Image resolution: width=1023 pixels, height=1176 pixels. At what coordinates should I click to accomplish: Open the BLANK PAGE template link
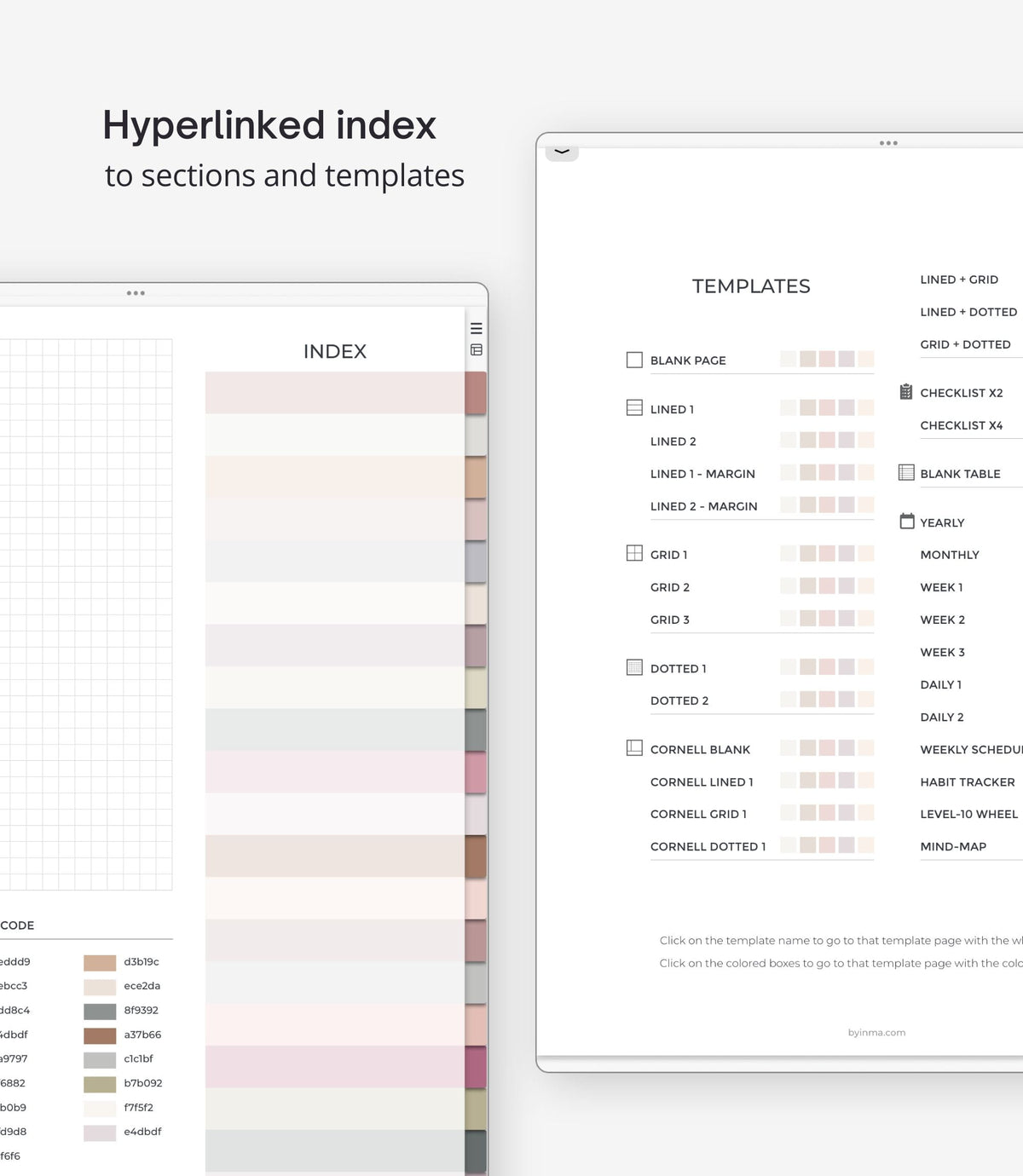[x=688, y=360]
